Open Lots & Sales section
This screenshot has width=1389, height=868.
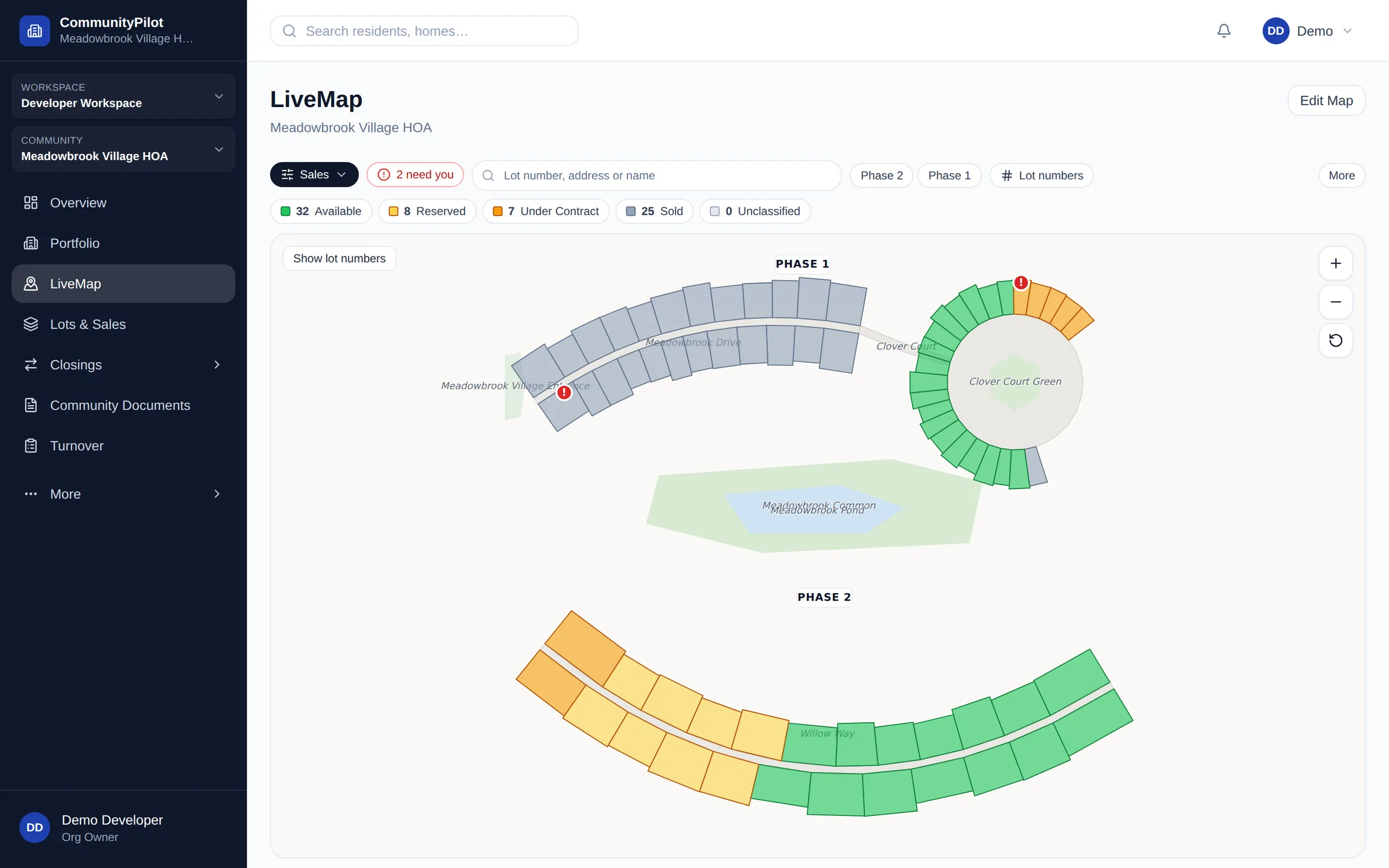(x=123, y=324)
